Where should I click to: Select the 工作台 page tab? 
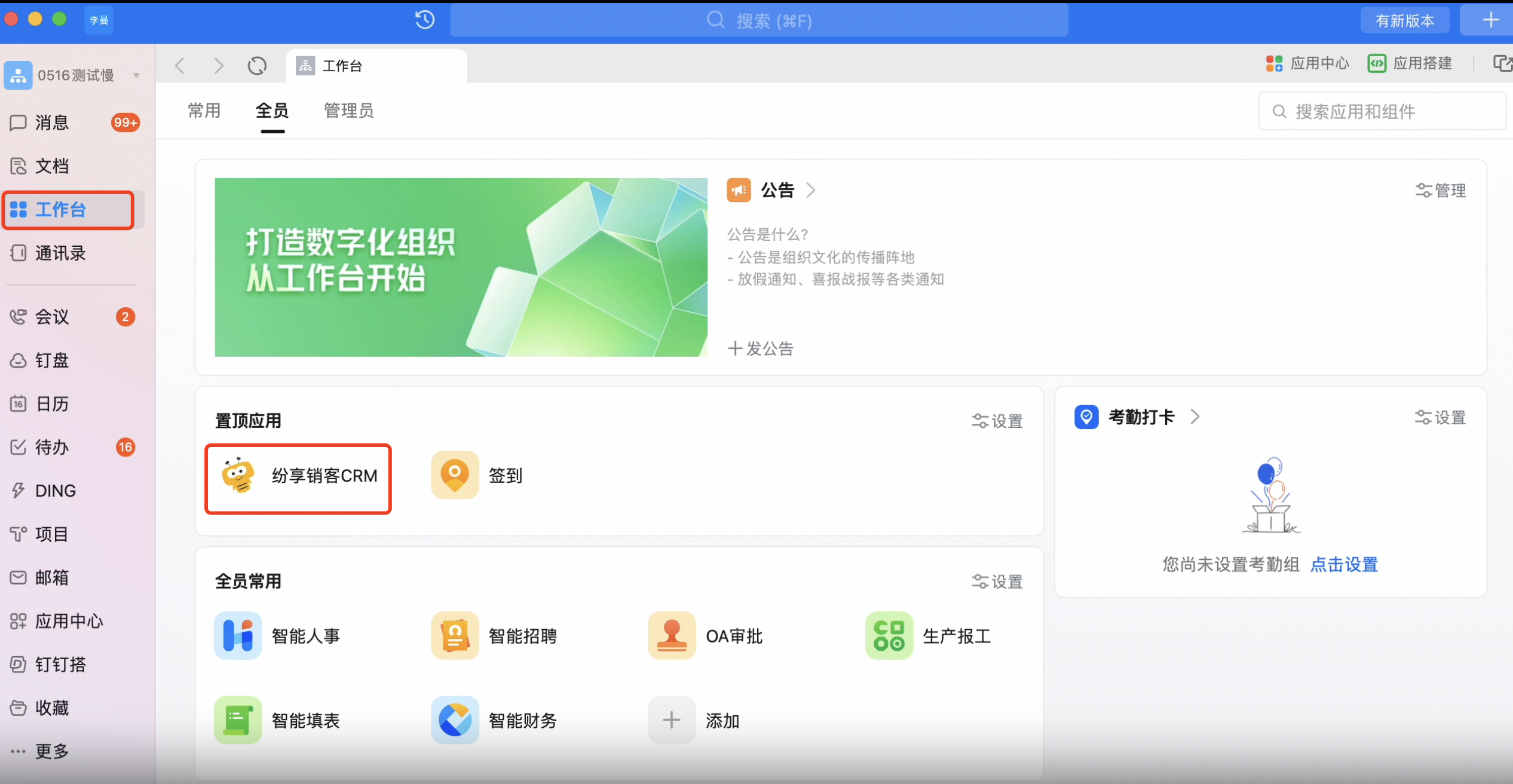coord(376,66)
